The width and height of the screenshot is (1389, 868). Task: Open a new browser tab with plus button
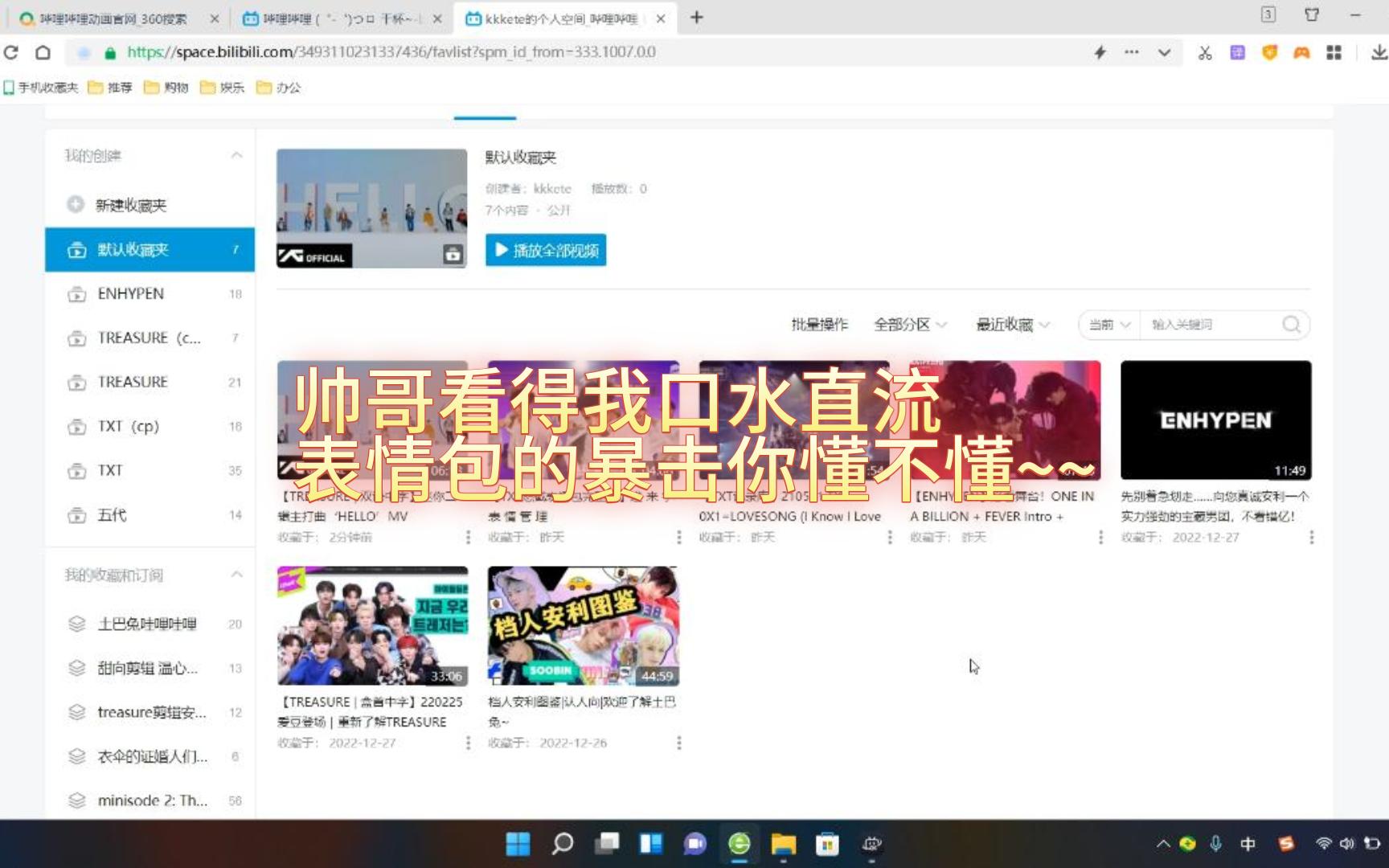pos(697,18)
